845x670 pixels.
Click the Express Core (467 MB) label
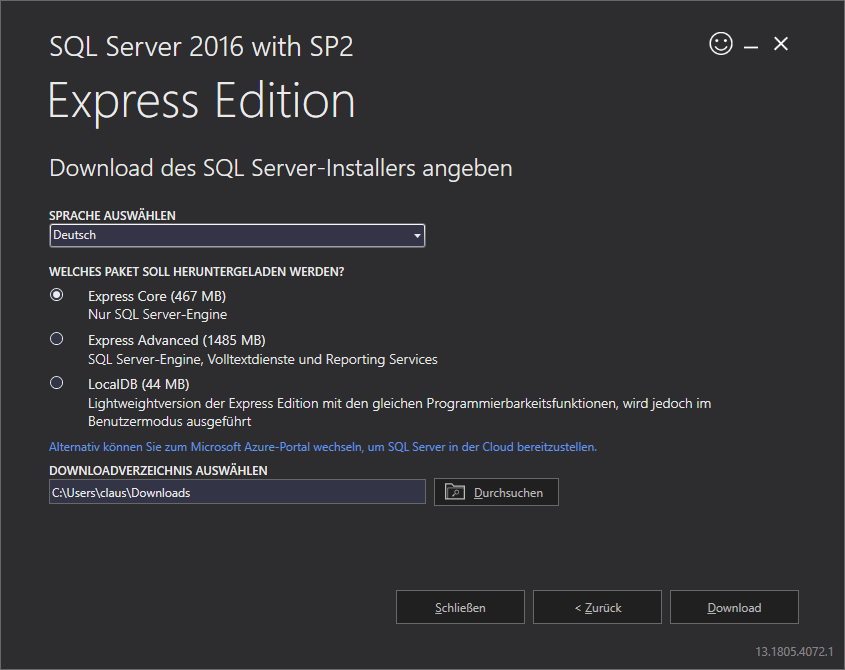156,296
